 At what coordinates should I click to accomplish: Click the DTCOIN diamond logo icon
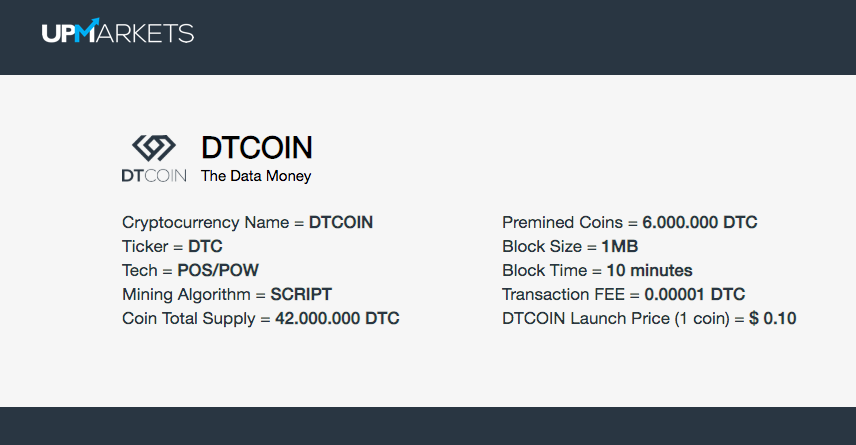tap(154, 148)
